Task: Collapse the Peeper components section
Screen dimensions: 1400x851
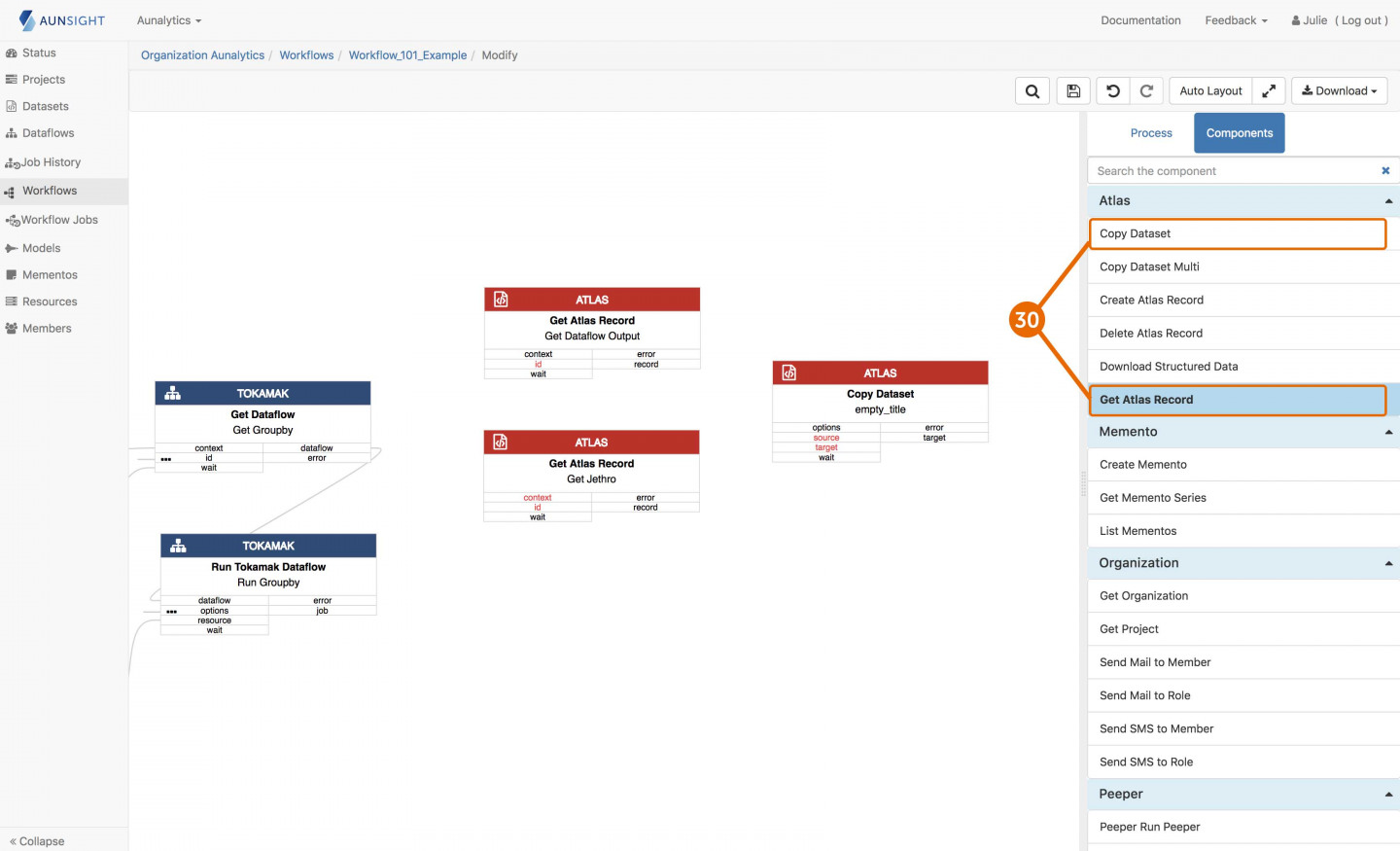Action: (x=1388, y=795)
